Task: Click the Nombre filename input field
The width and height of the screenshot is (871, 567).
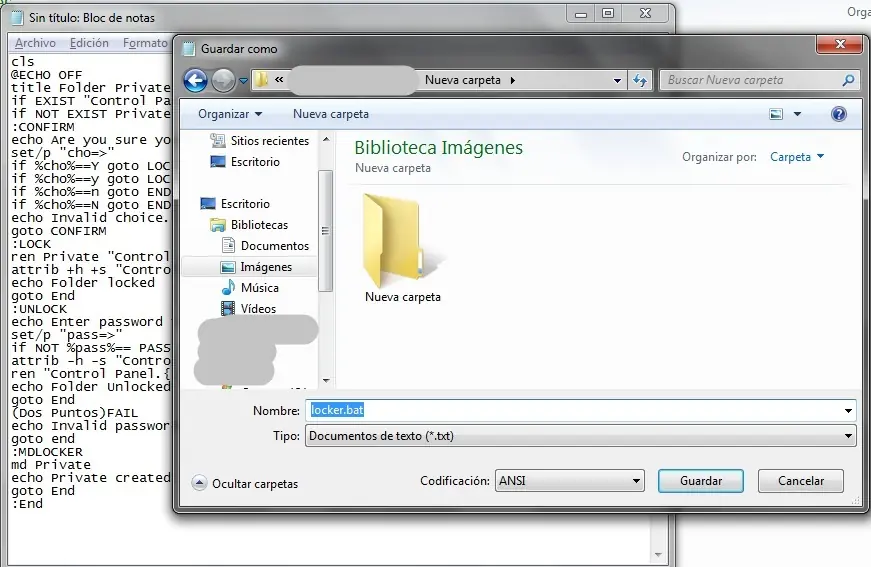Action: (580, 410)
